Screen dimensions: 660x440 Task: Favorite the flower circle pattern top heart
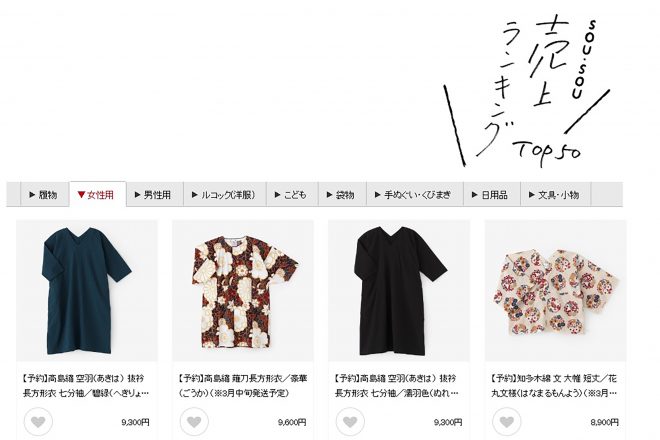coord(507,421)
